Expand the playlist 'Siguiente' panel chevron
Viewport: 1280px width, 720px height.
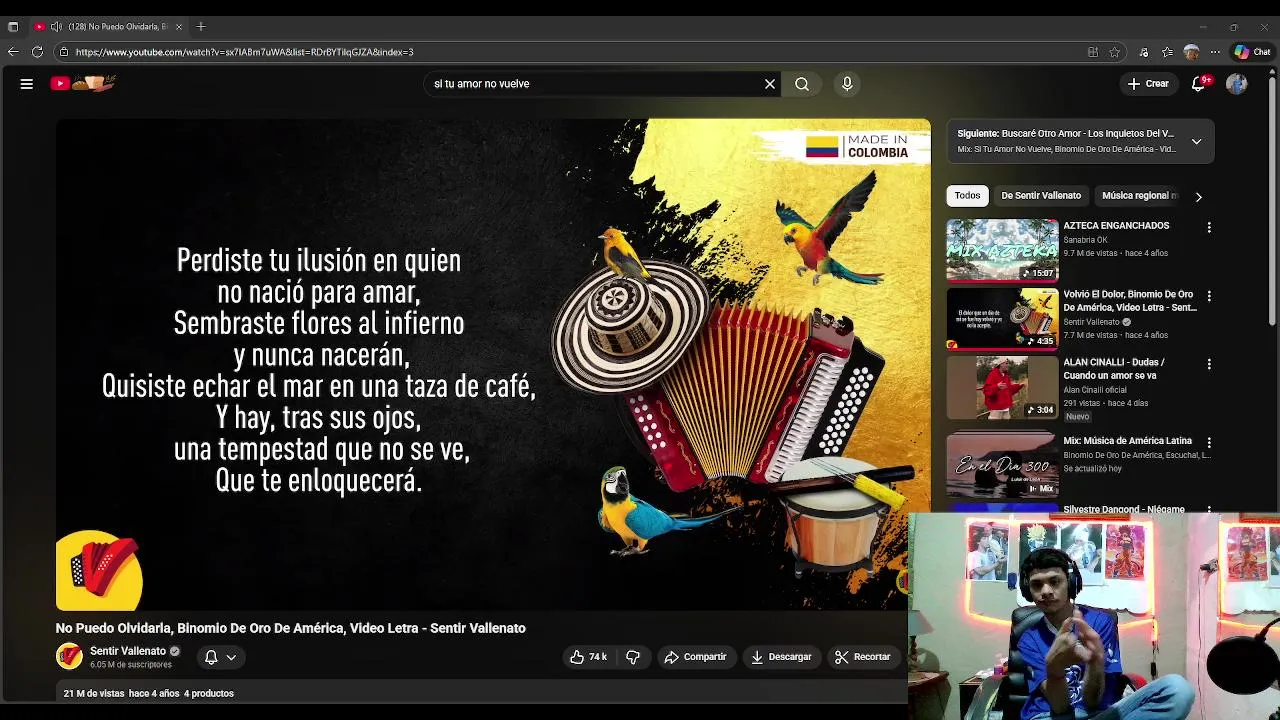[1196, 141]
